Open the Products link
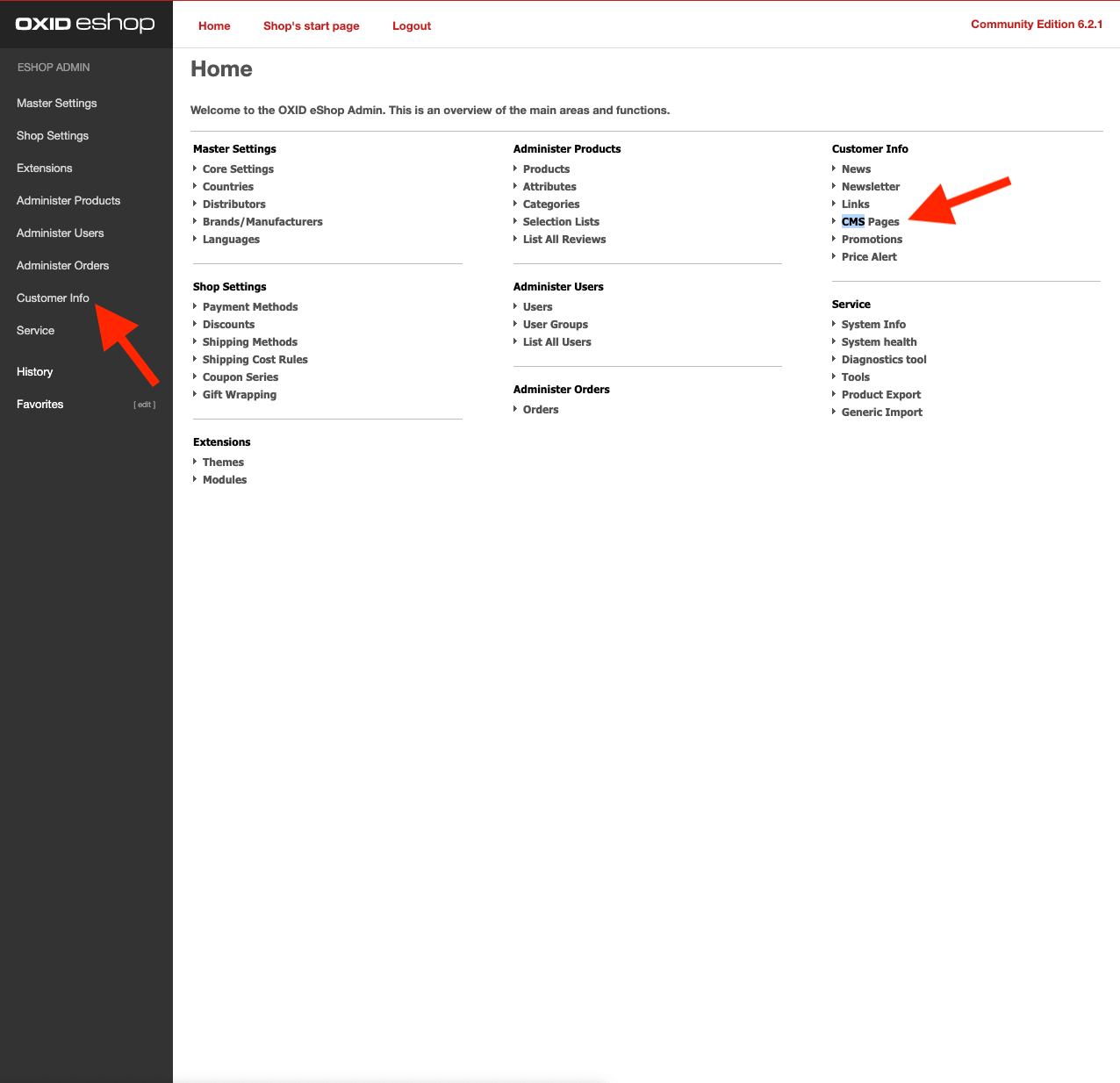The width and height of the screenshot is (1120, 1083). [546, 169]
